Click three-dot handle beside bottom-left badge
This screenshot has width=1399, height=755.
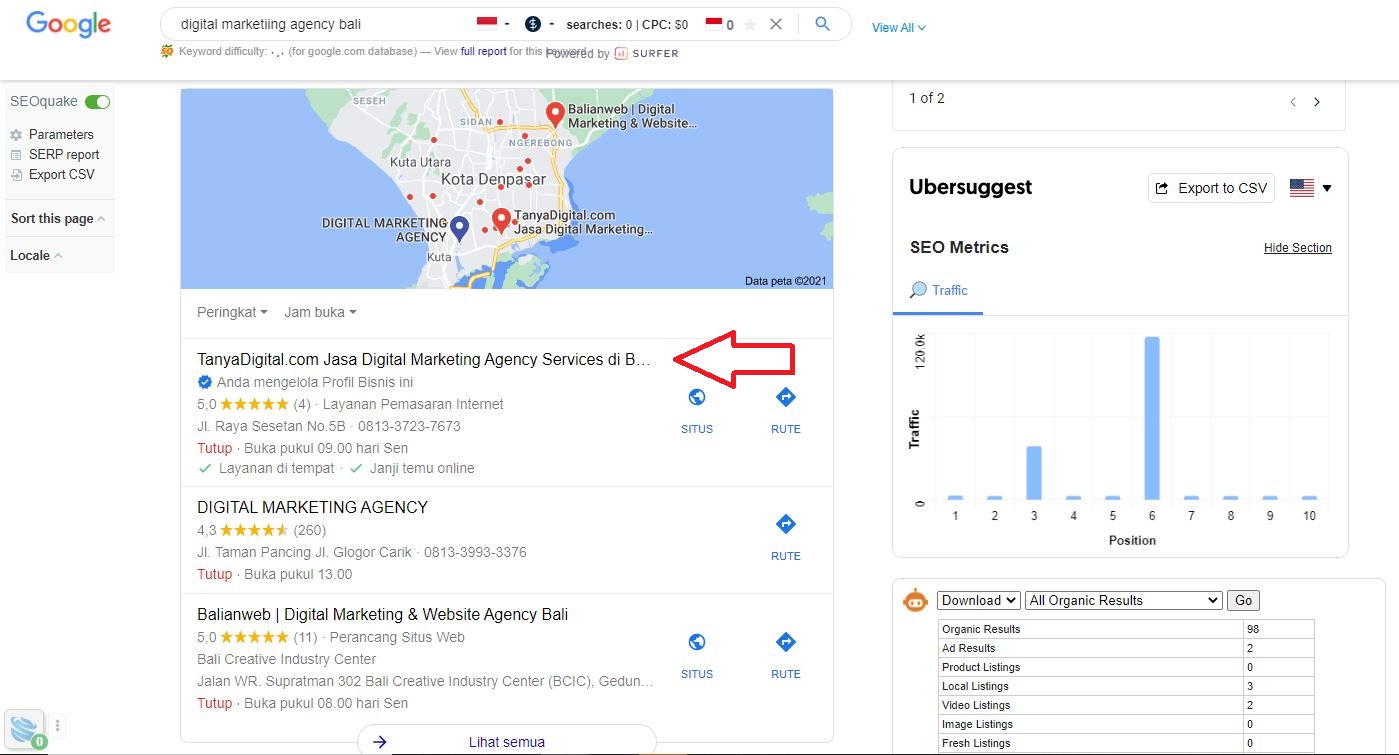click(58, 725)
